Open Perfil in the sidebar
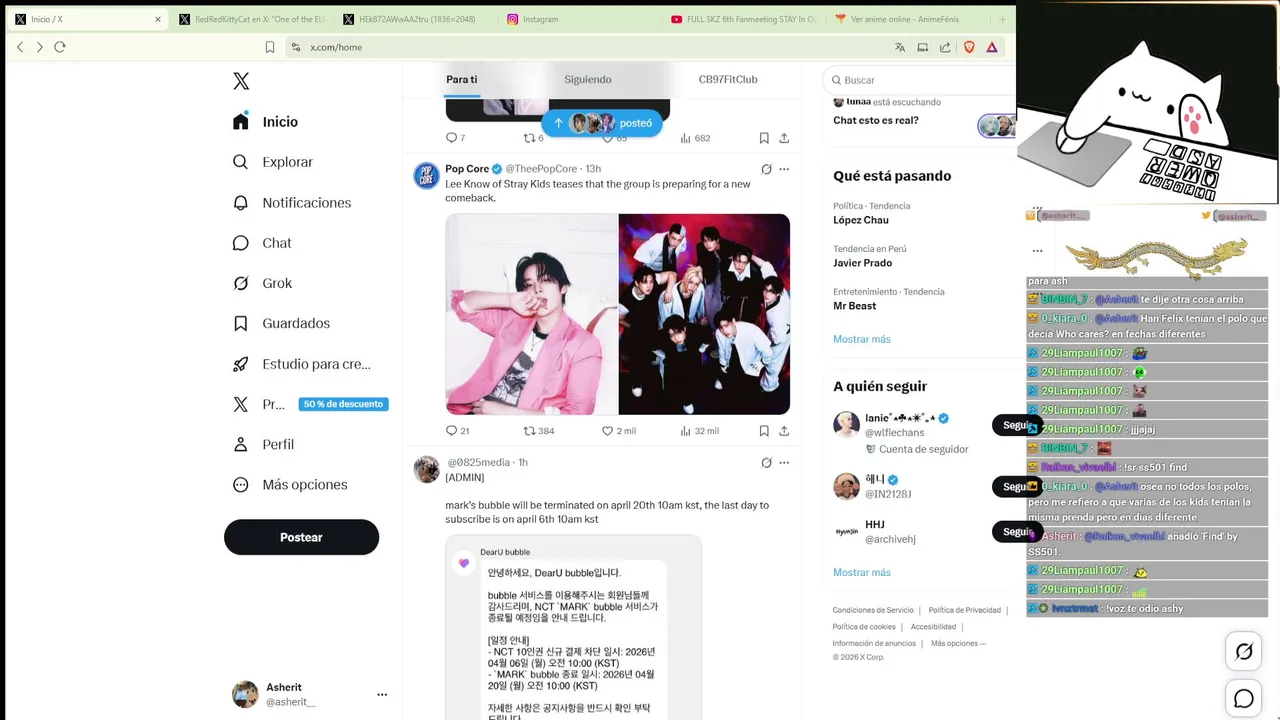1280x720 pixels. 263,445
